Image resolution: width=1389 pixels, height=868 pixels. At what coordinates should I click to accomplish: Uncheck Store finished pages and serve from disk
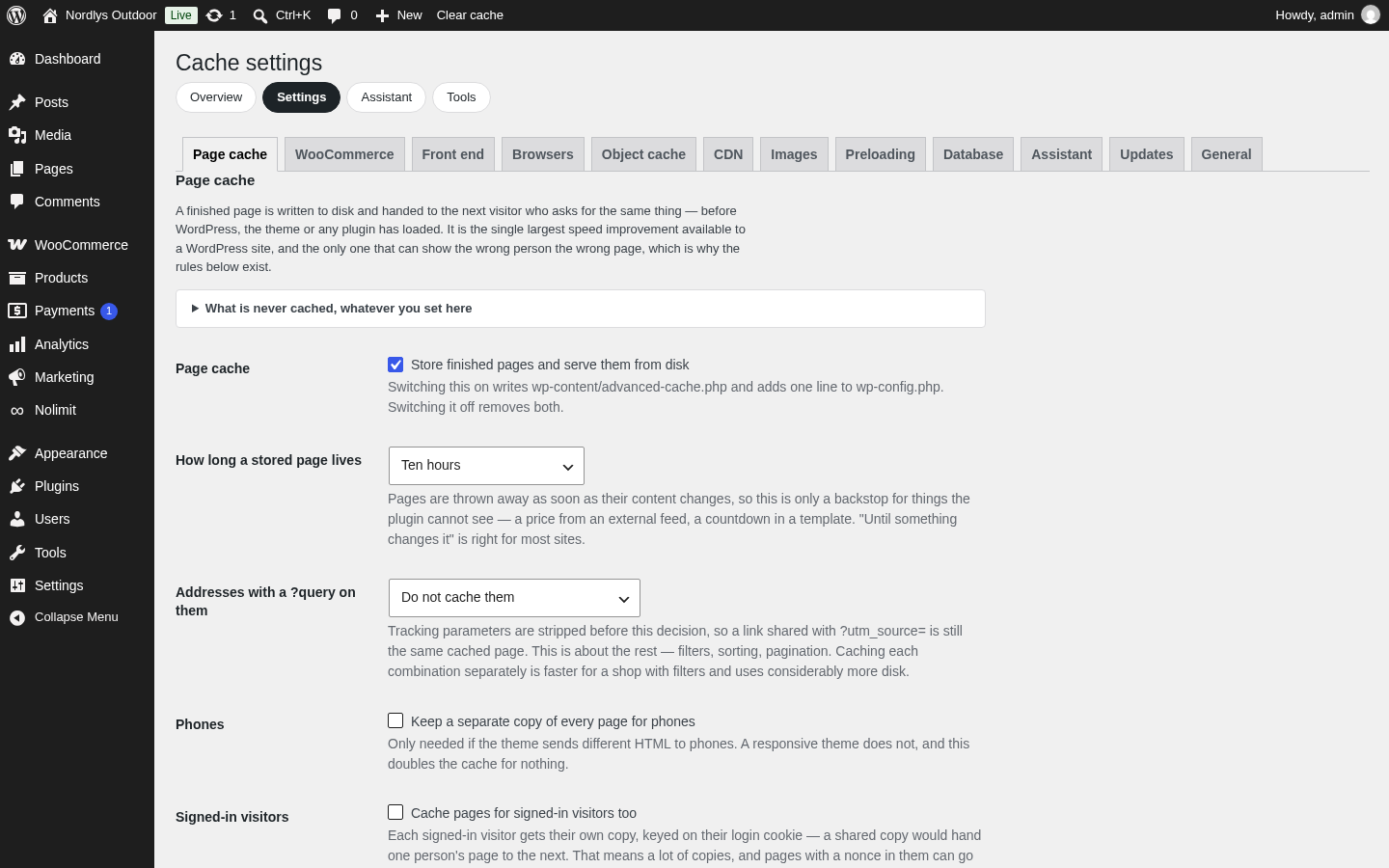(x=395, y=365)
